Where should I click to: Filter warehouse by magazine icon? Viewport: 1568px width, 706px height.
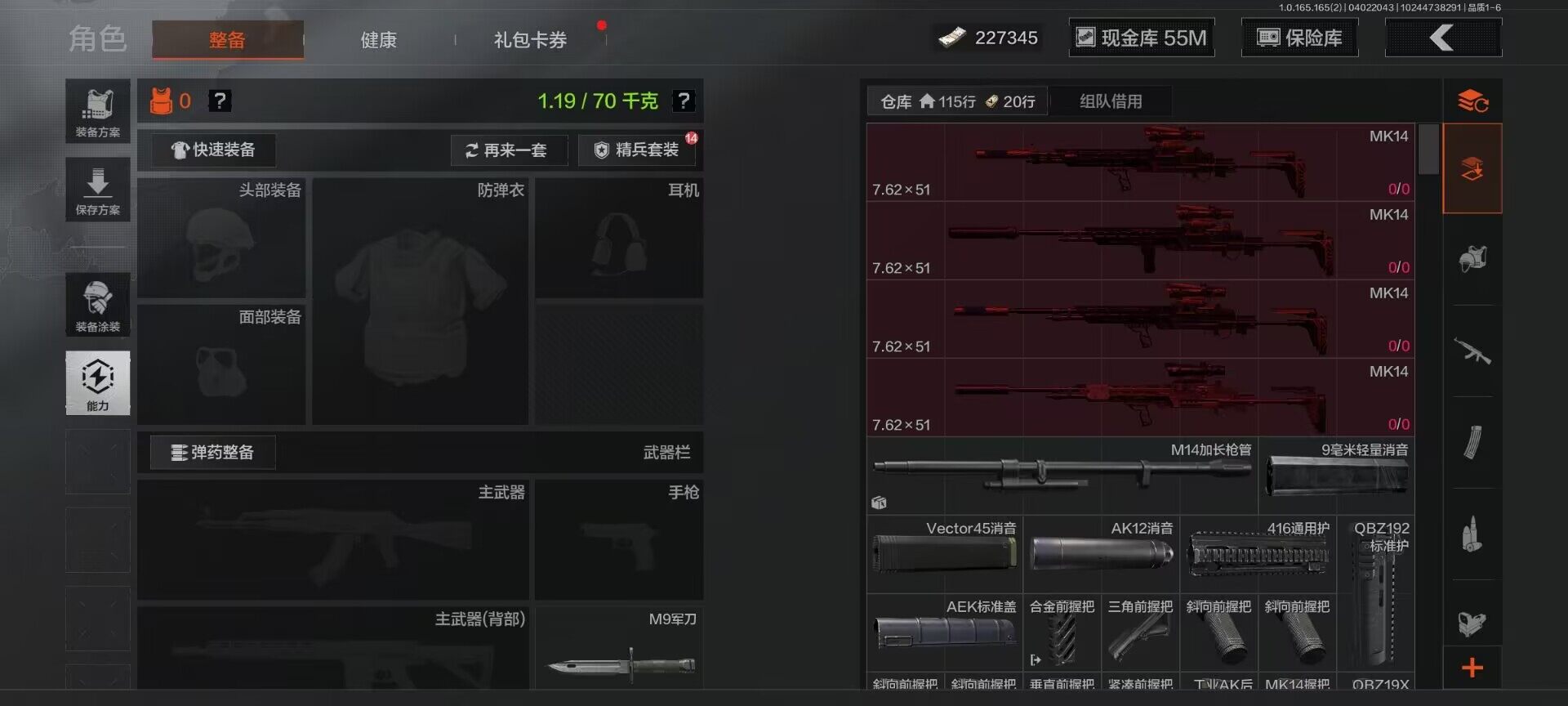1472,443
